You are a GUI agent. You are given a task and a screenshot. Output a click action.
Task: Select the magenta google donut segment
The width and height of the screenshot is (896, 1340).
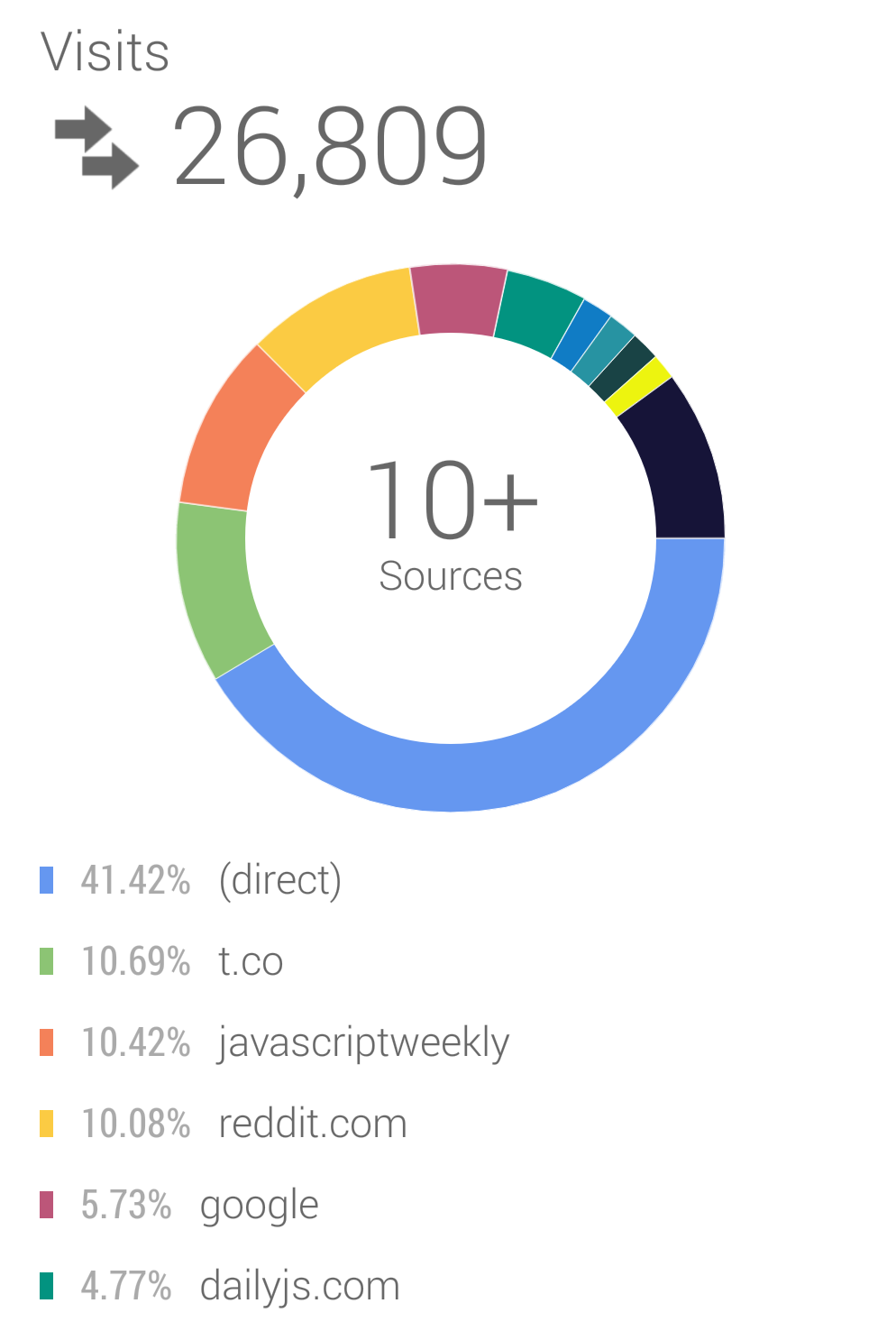point(458,299)
